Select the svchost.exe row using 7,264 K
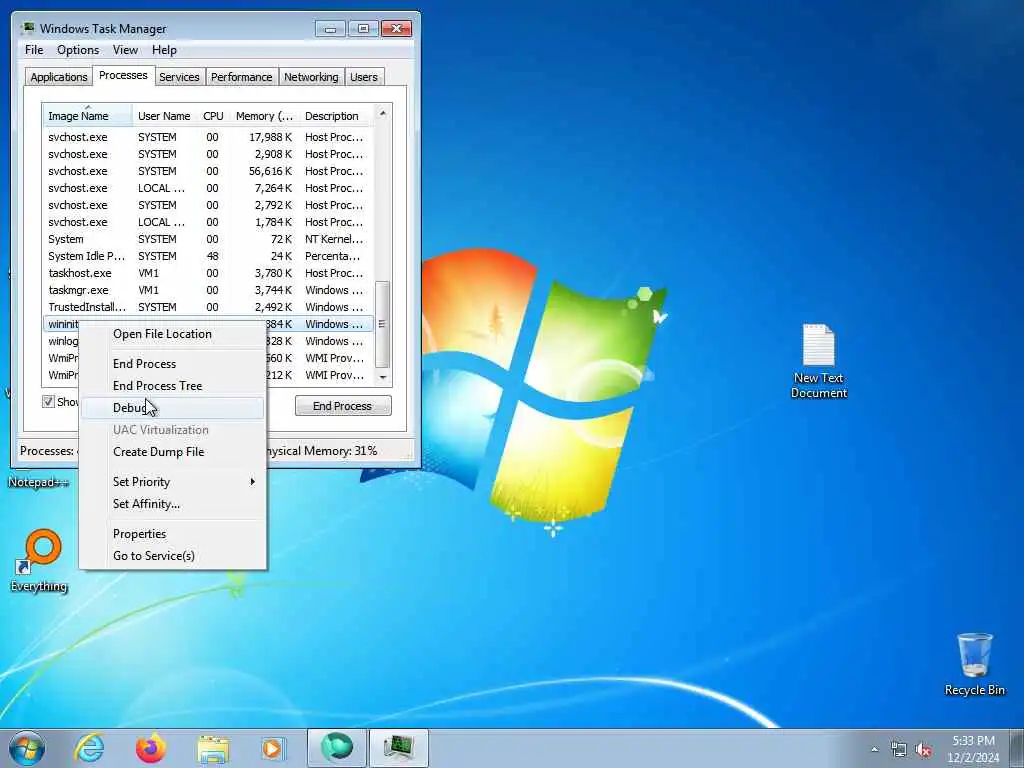The image size is (1024, 768). 208,188
